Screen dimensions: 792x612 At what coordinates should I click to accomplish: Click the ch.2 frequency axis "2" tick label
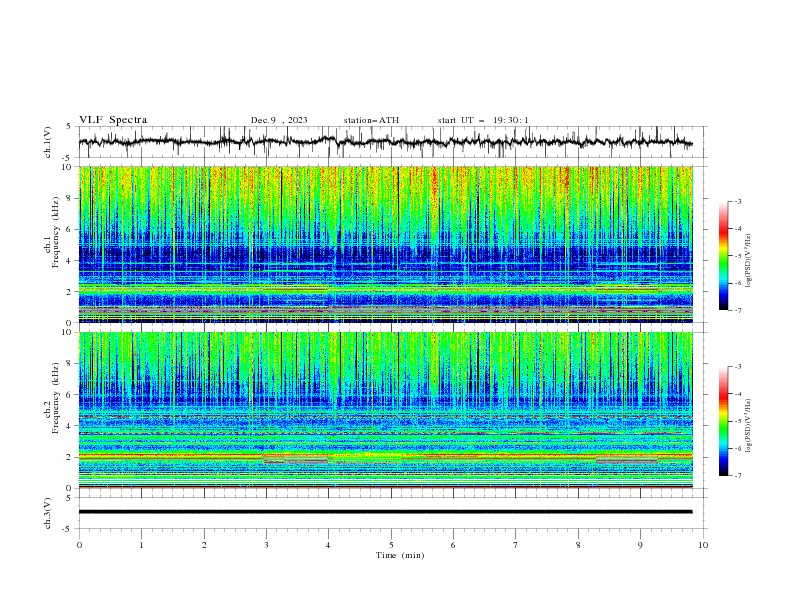(x=70, y=457)
